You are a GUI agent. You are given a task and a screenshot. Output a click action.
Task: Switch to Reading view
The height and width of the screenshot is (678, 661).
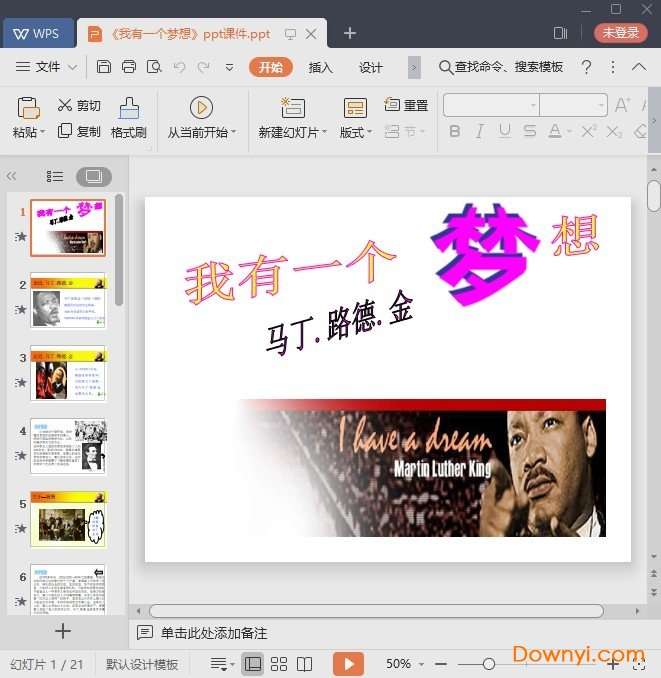[304, 664]
